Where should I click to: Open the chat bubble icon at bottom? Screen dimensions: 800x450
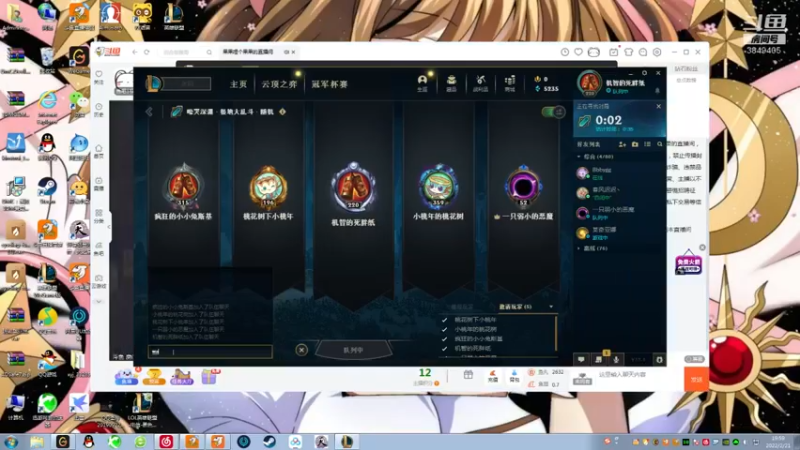click(x=581, y=360)
